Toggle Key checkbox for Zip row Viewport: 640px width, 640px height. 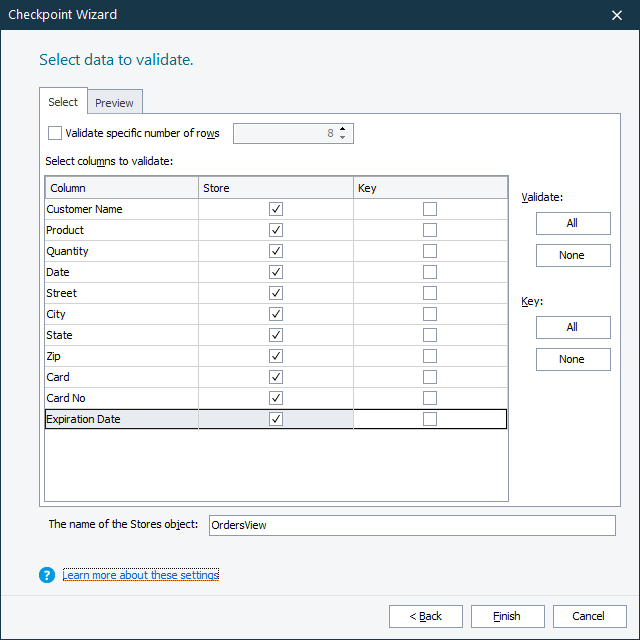[x=430, y=356]
